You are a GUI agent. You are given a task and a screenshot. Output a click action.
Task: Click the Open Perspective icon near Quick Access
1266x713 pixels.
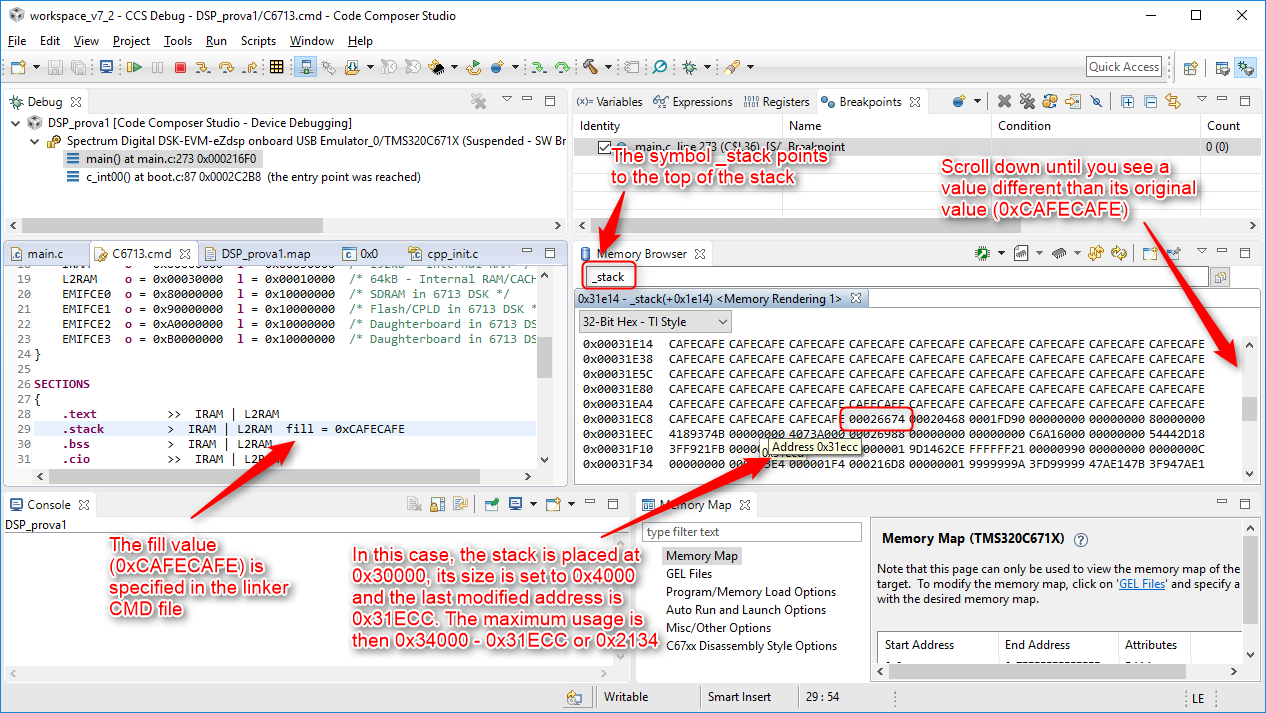[1191, 68]
